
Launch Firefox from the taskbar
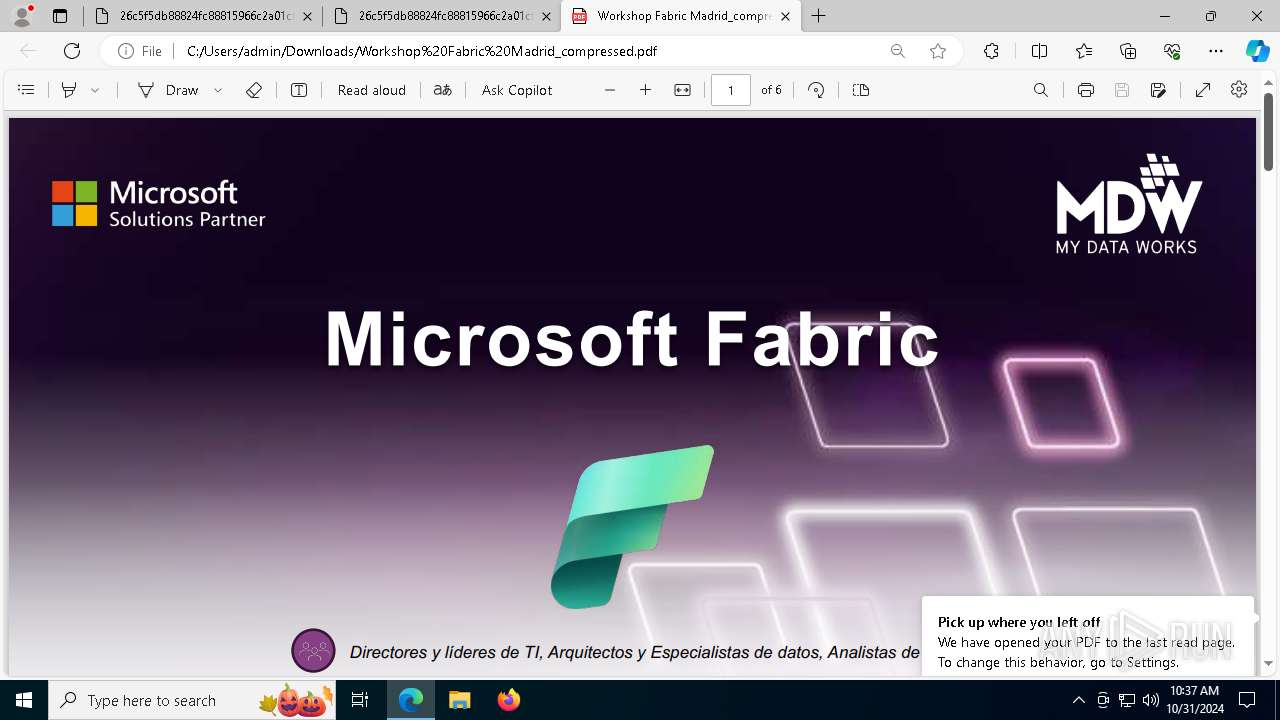(509, 700)
